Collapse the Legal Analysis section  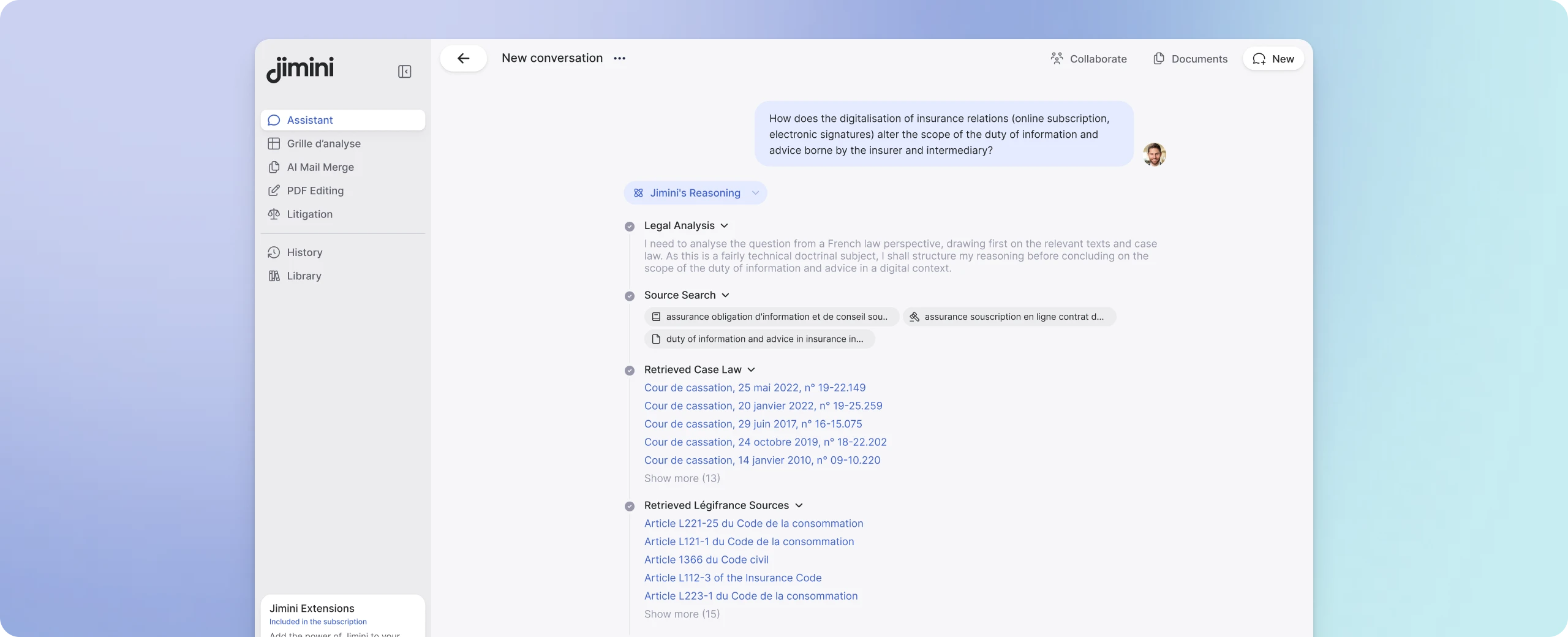tap(724, 226)
